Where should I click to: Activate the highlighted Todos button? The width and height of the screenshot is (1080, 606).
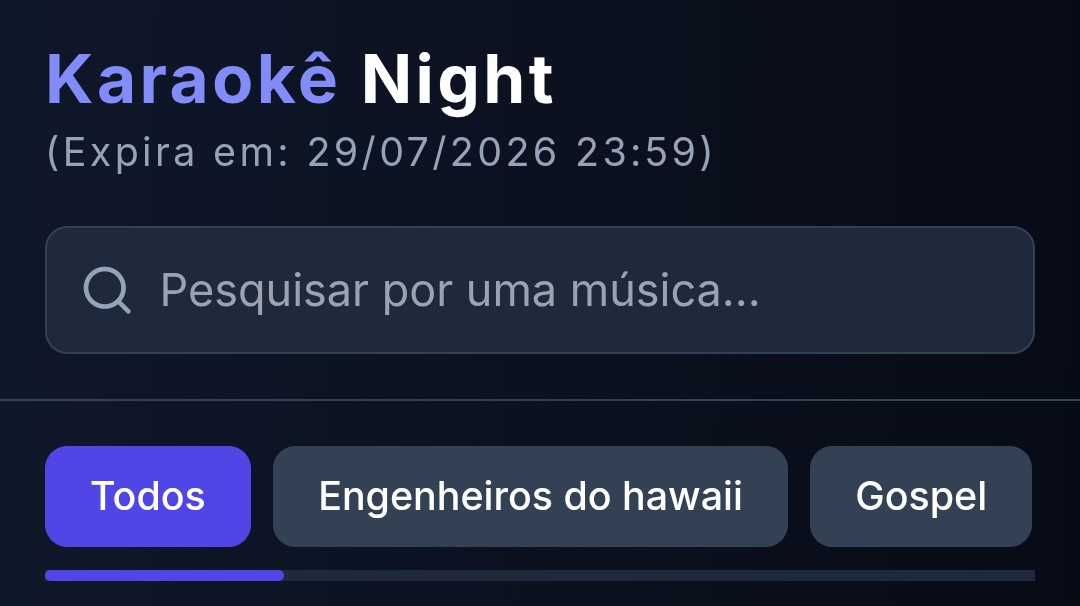pos(148,497)
